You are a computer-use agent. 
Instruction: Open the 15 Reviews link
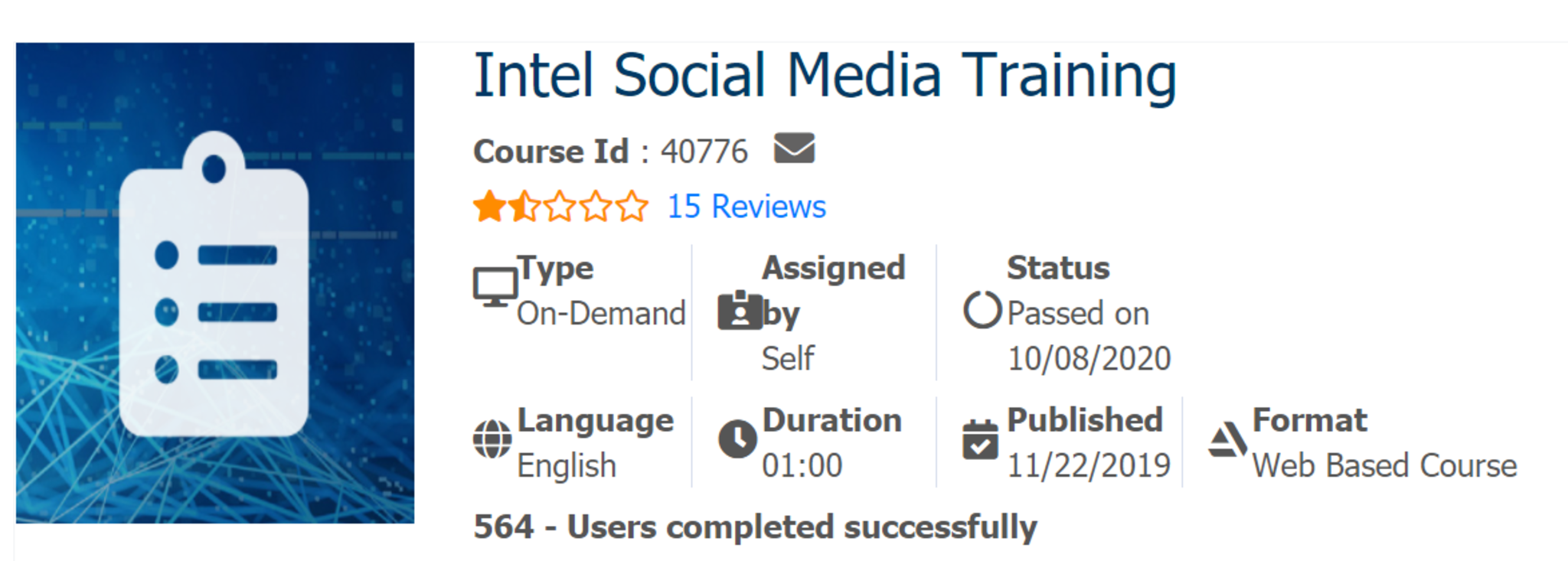[x=746, y=207]
